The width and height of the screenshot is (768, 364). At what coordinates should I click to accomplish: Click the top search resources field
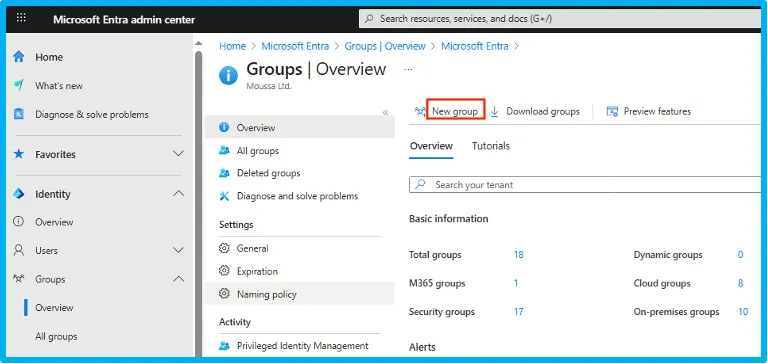point(560,19)
